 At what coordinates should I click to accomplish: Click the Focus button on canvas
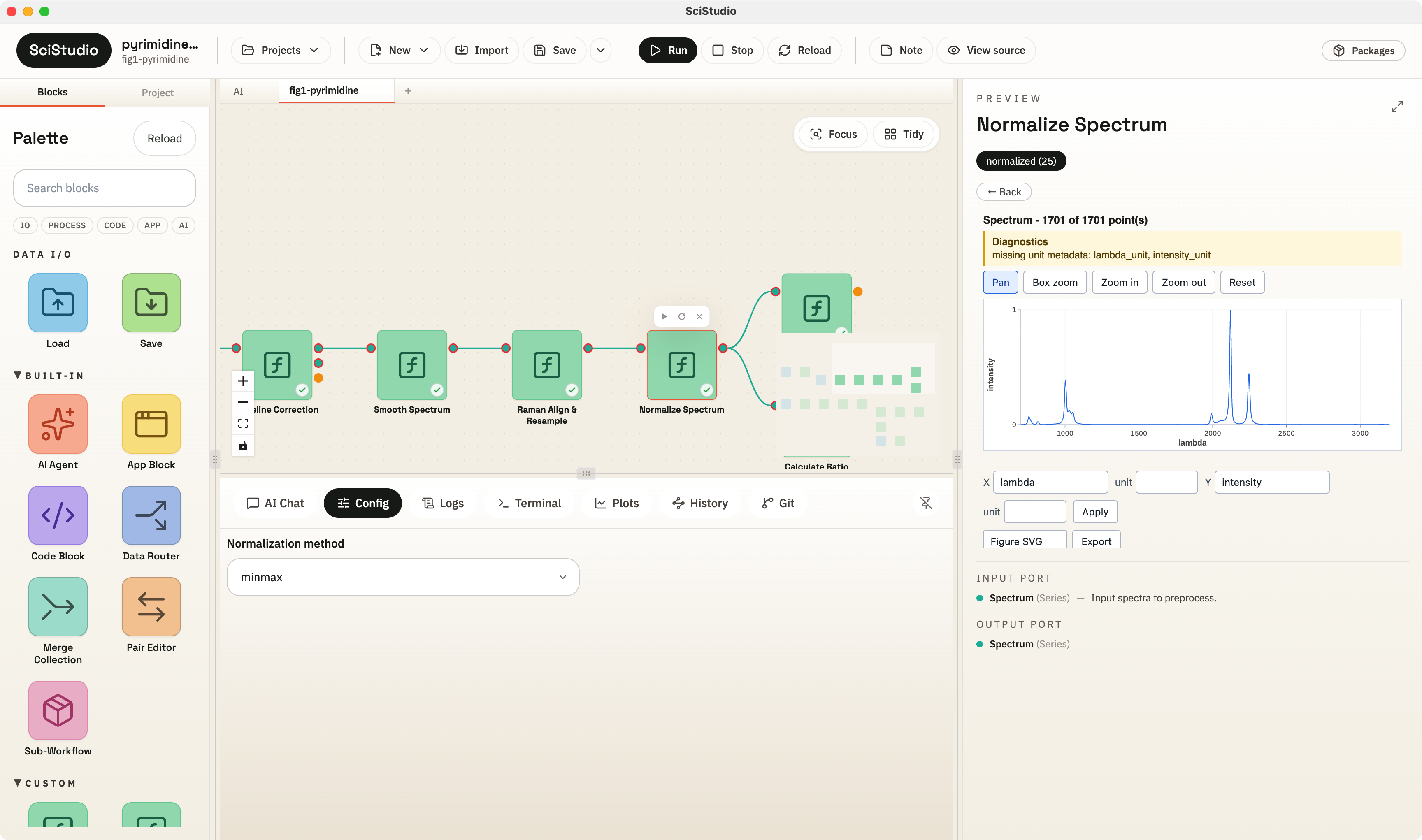point(833,134)
